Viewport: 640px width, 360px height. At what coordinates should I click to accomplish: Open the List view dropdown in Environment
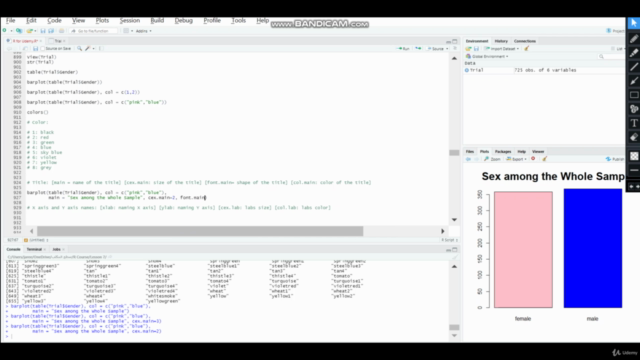(618, 49)
